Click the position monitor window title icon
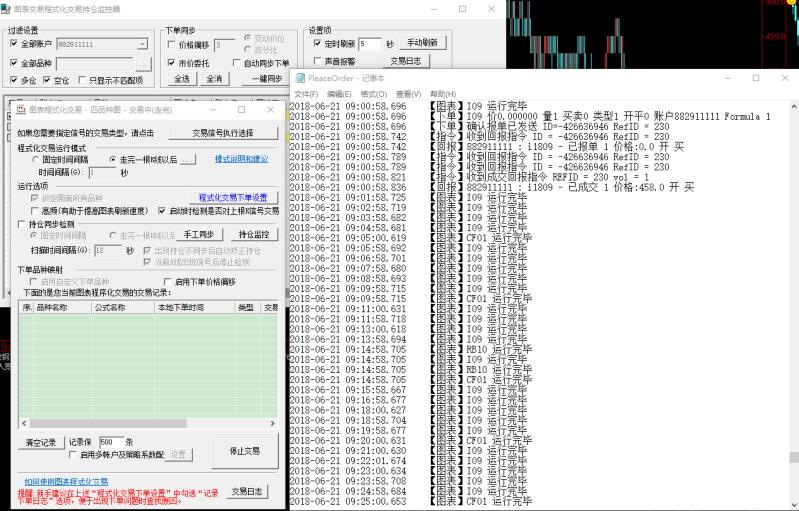799x511 pixels. [x=7, y=9]
